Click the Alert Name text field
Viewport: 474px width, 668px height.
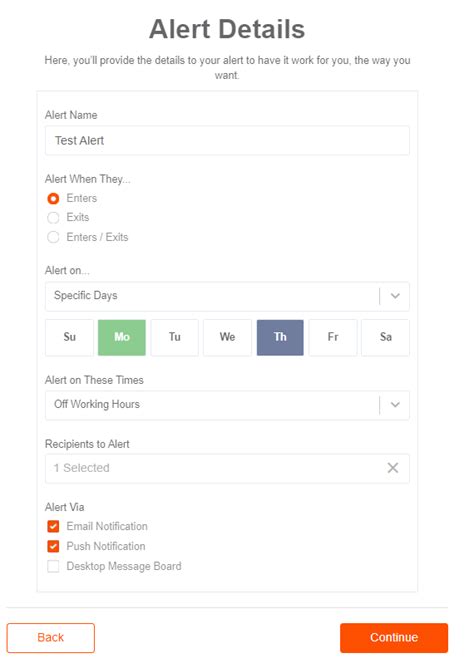[x=227, y=141]
